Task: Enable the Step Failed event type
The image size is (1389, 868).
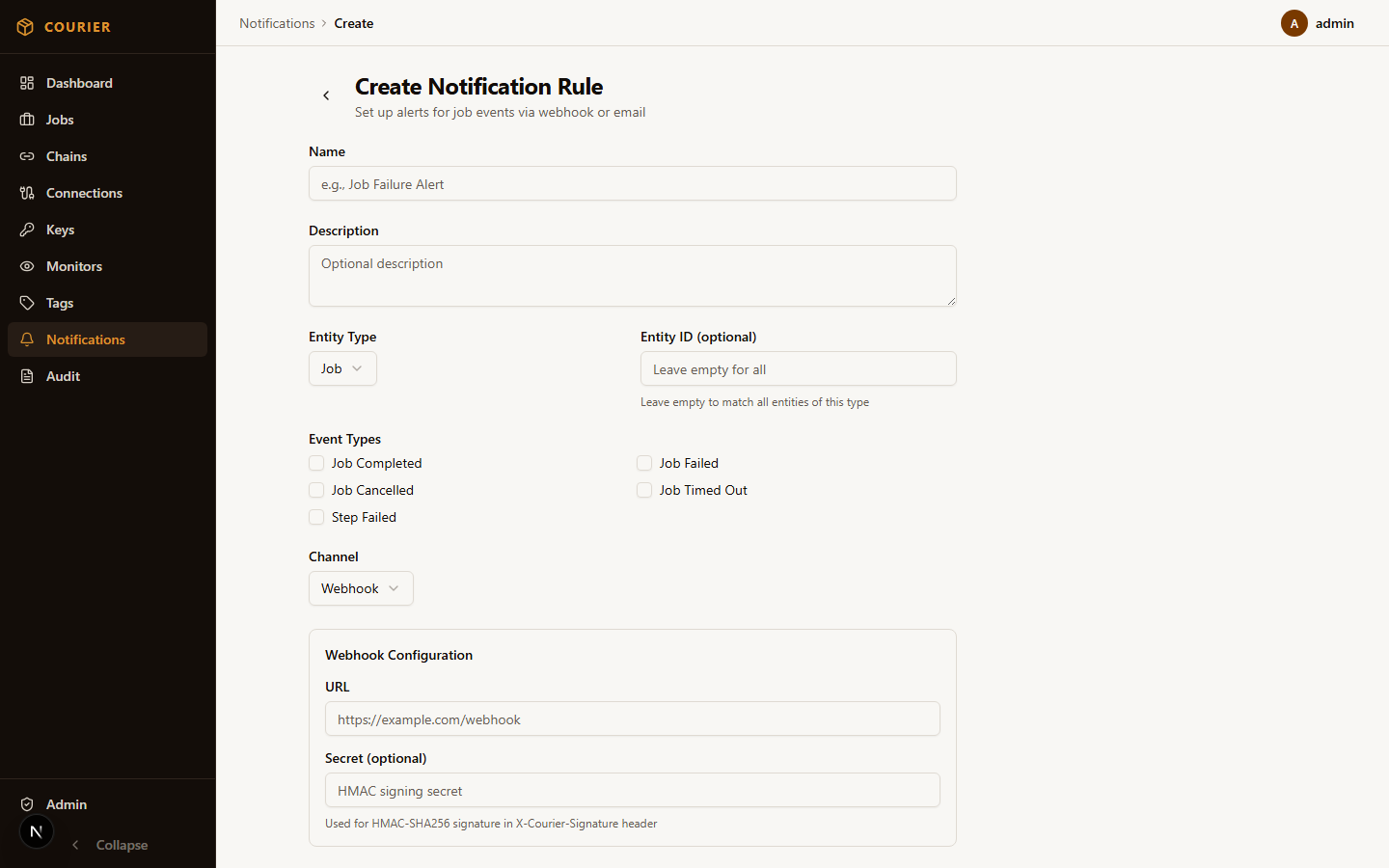Action: (x=315, y=517)
